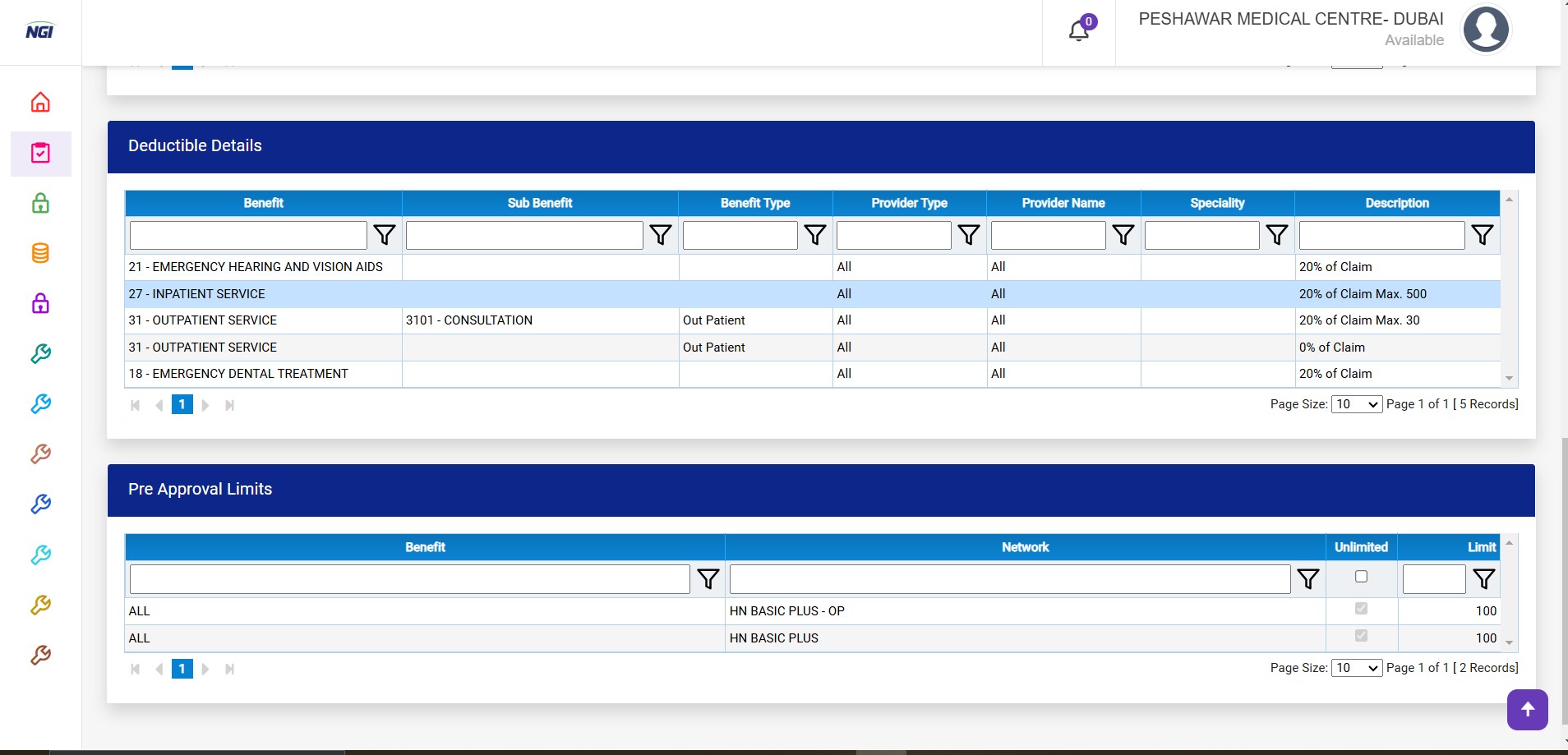Screen dimensions: 1568x755
Task: Click the user profile avatar
Action: click(x=1485, y=30)
